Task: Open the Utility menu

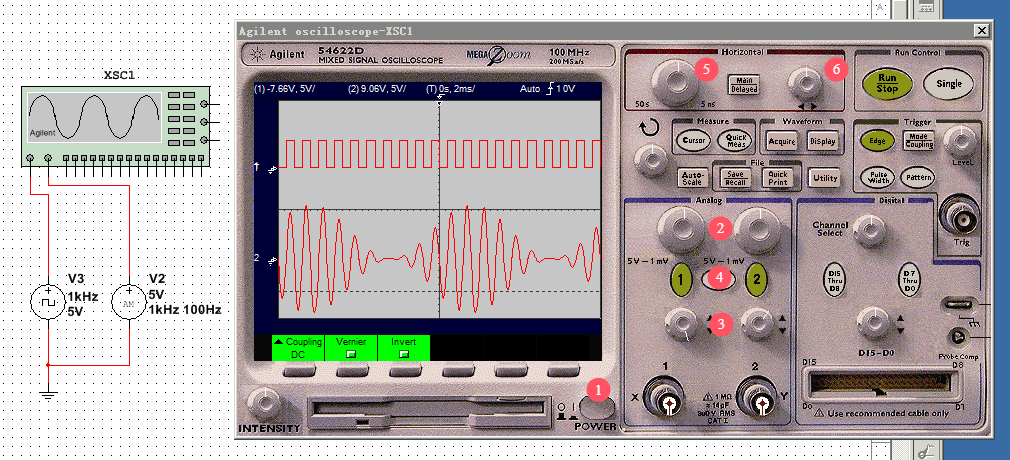Action: point(824,178)
